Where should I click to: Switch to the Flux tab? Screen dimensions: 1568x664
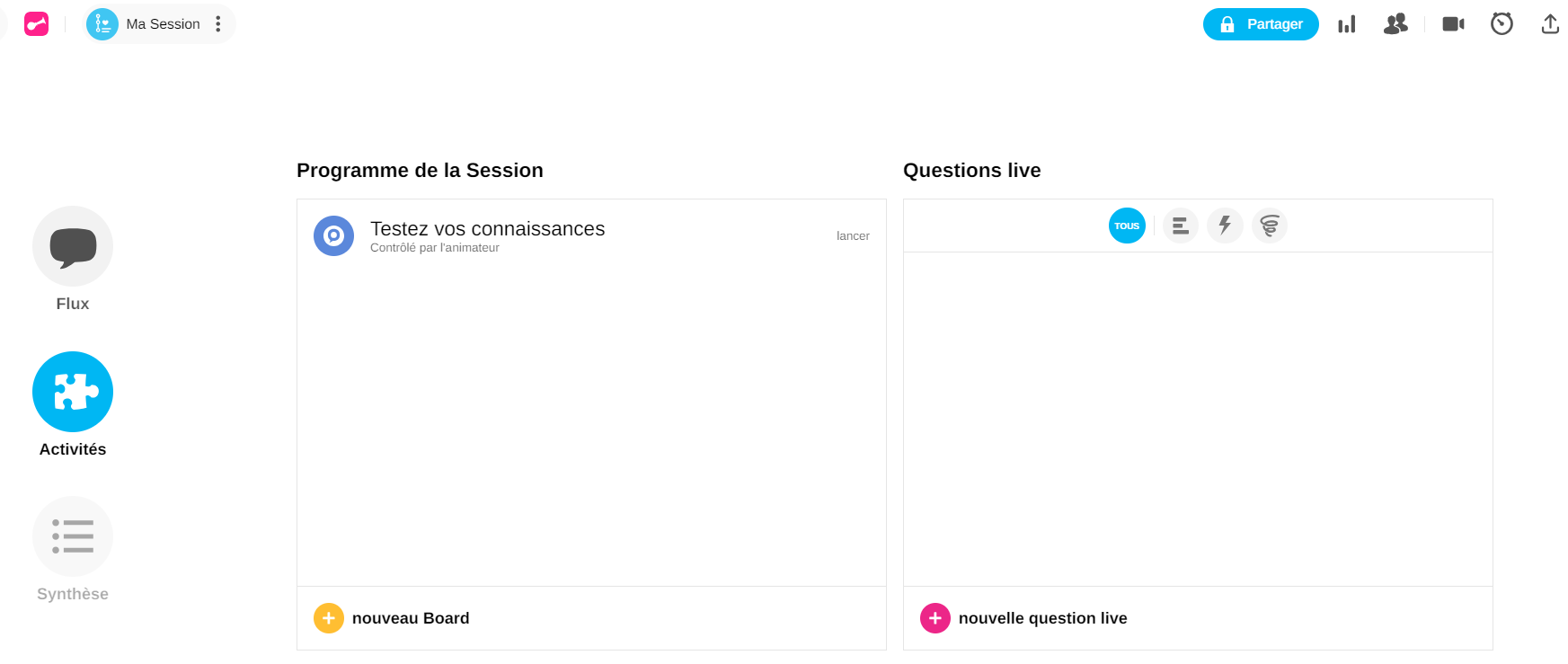[x=73, y=247]
